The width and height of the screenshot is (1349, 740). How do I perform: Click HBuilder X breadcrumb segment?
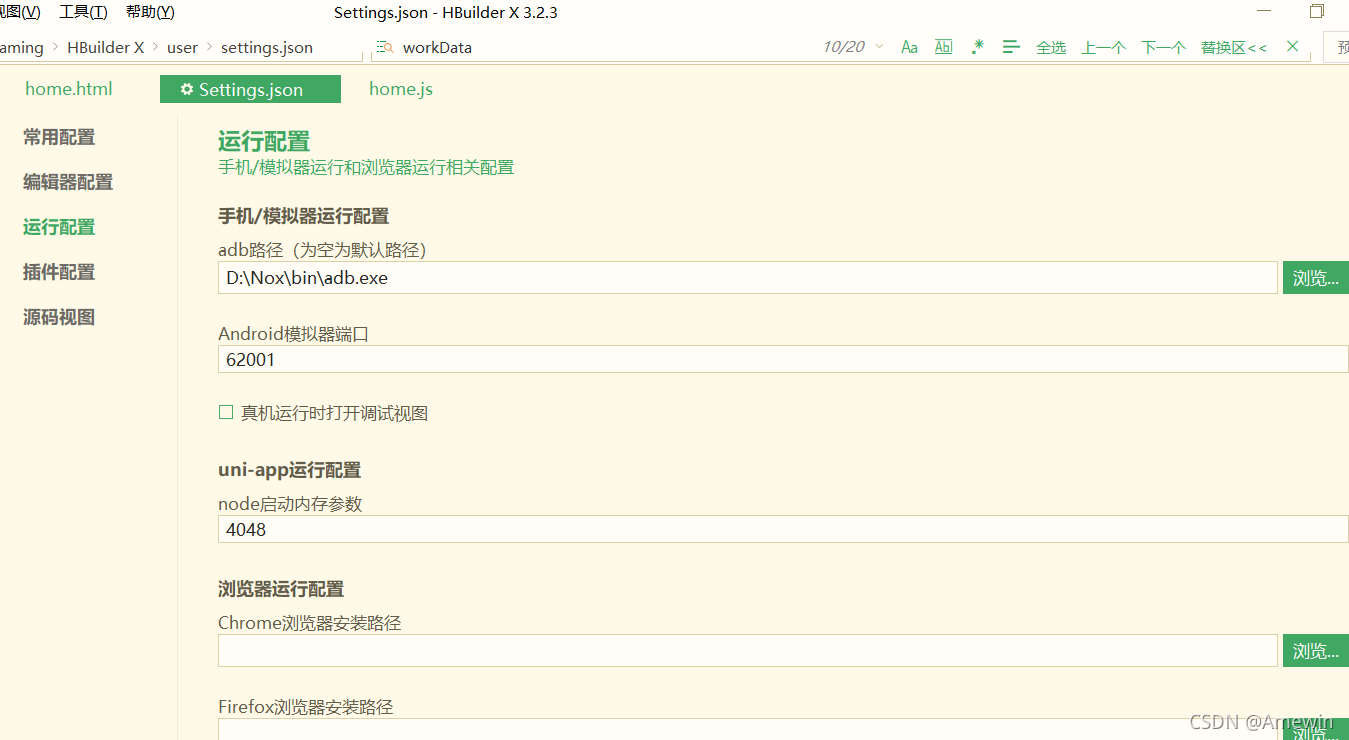point(106,47)
